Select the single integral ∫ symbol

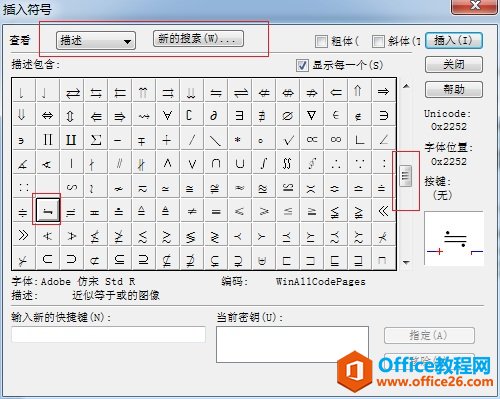click(x=264, y=163)
